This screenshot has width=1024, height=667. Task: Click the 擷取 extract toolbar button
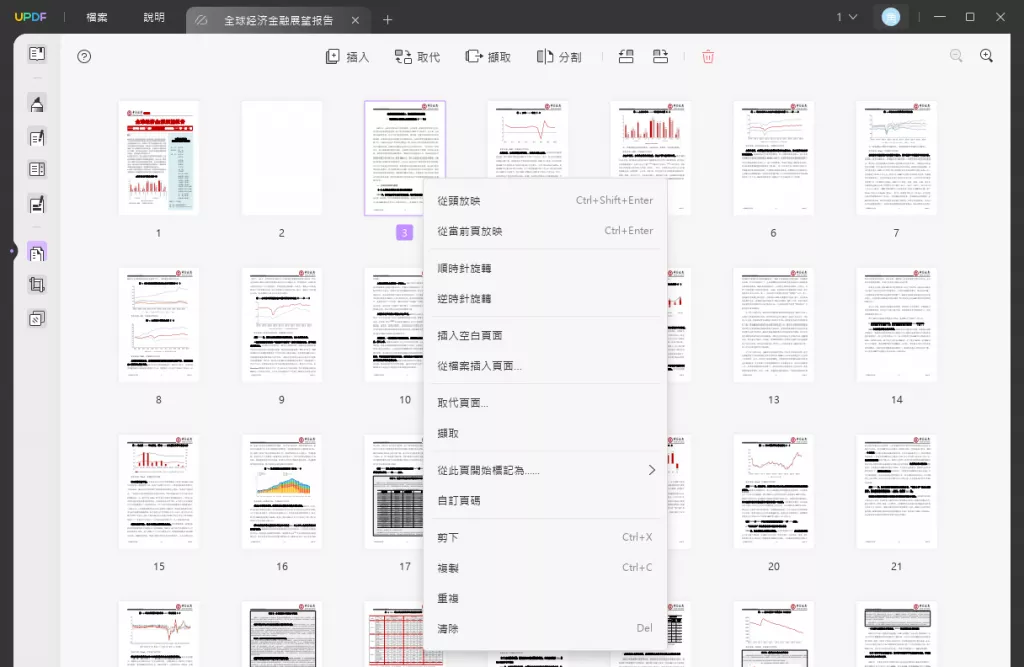pos(488,57)
